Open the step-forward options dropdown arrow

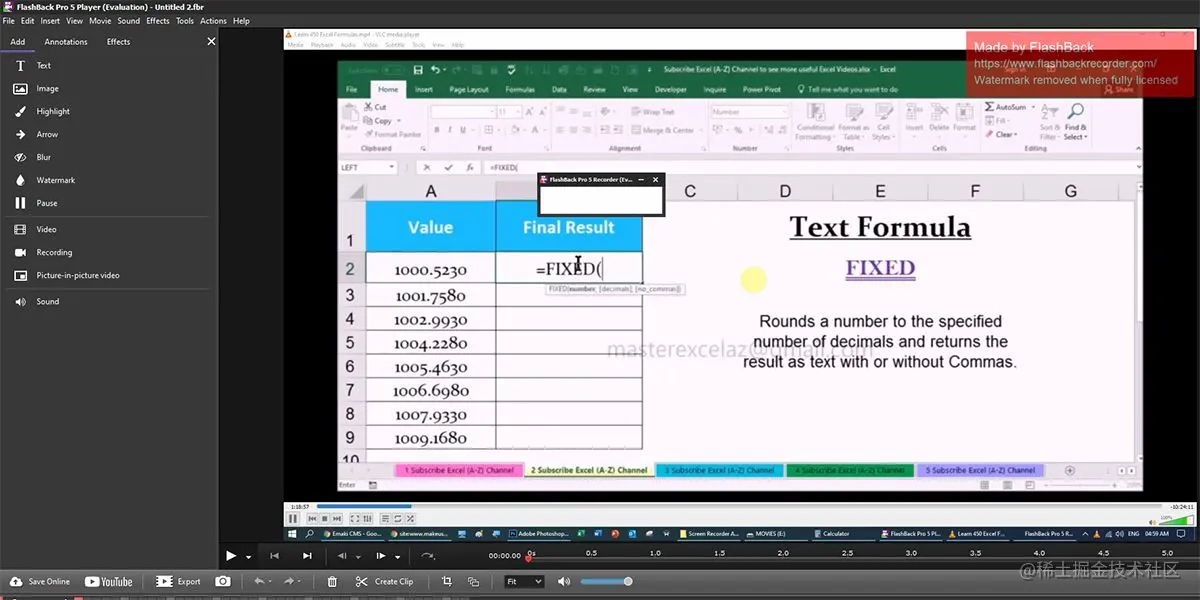click(397, 557)
